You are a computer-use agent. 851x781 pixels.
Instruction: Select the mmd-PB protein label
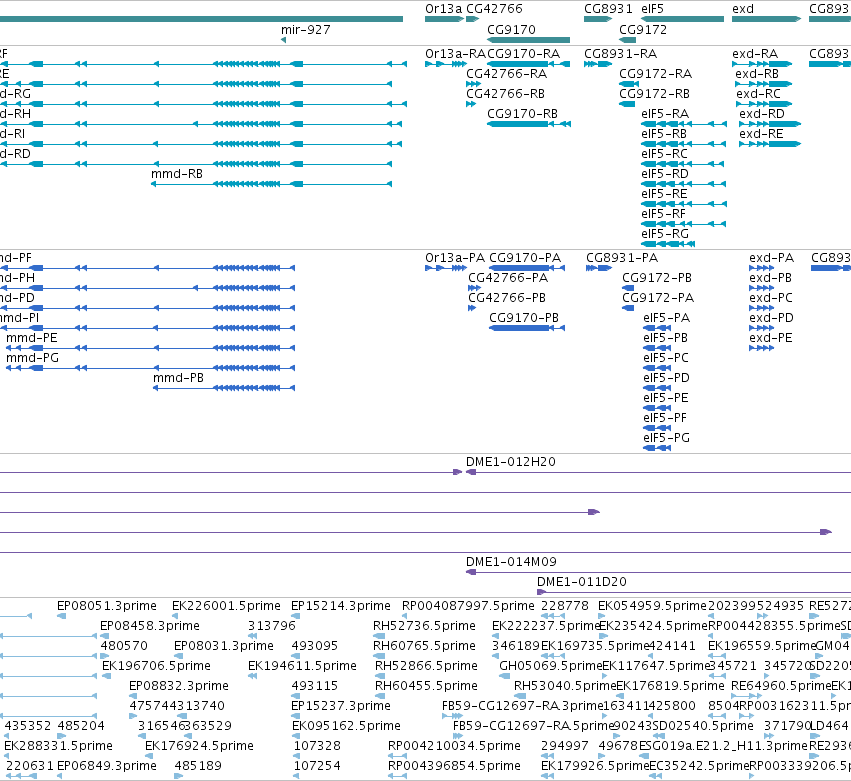click(x=179, y=378)
